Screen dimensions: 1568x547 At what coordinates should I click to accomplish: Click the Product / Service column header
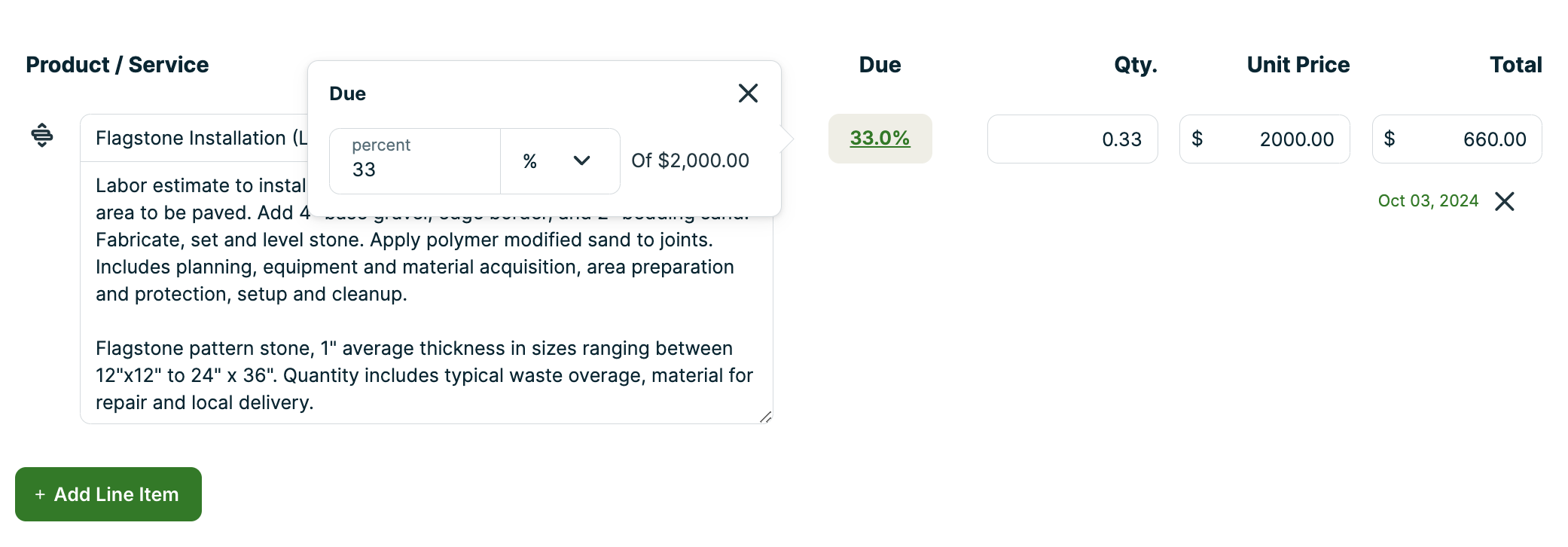[117, 65]
